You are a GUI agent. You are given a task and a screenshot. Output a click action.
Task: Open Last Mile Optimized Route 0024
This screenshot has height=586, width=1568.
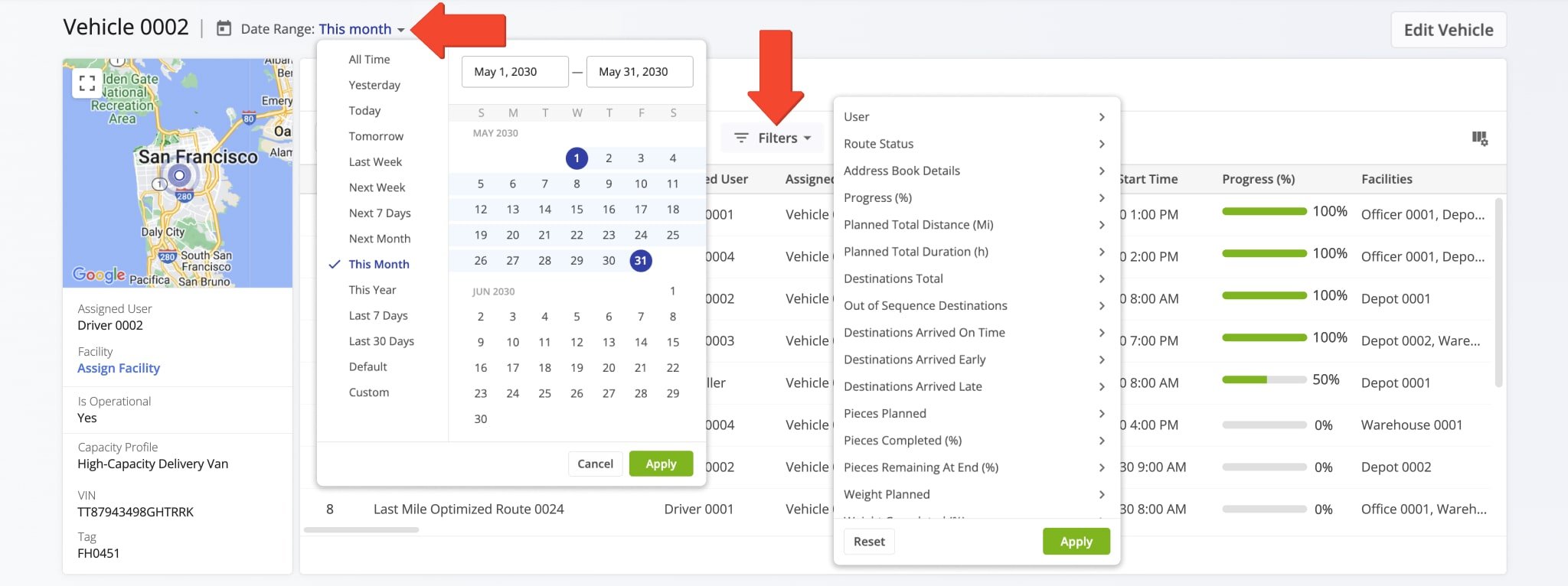(469, 509)
